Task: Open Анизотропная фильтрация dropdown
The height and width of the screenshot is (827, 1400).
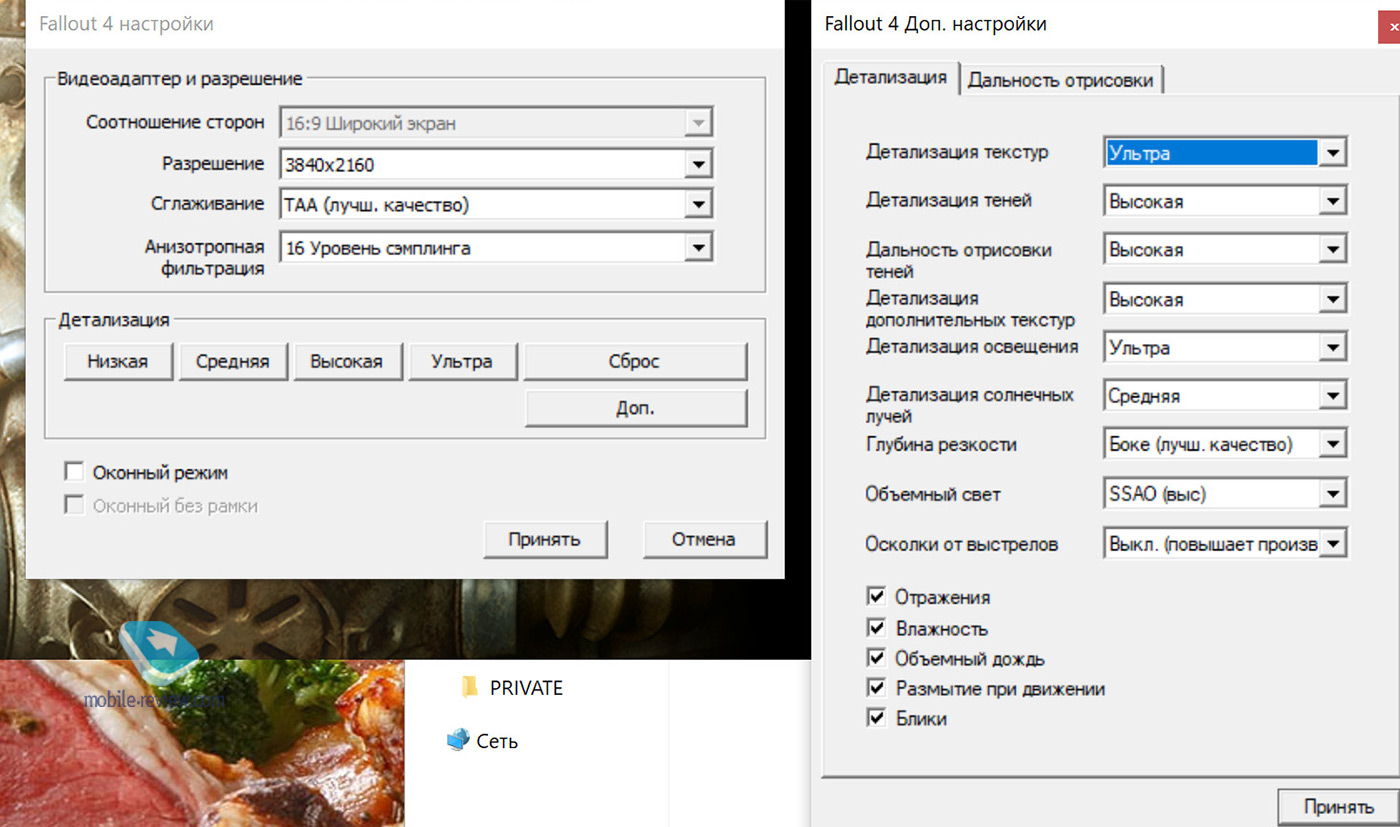Action: pyautogui.click(x=698, y=248)
